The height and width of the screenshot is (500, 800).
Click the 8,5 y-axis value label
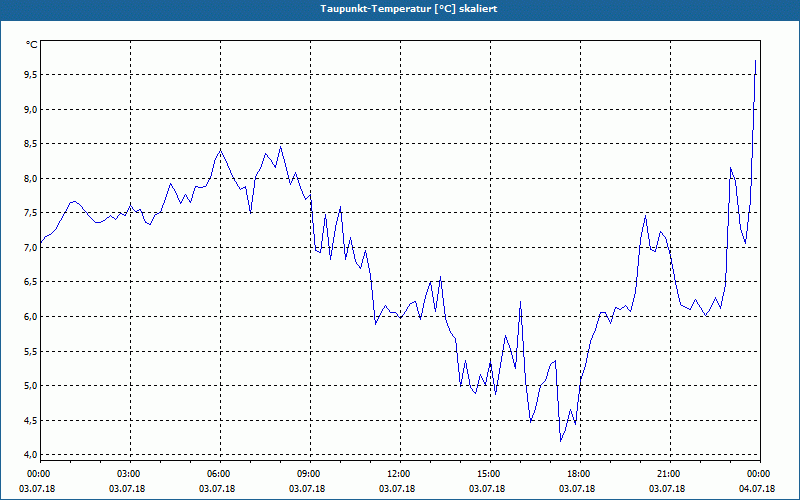(30, 144)
